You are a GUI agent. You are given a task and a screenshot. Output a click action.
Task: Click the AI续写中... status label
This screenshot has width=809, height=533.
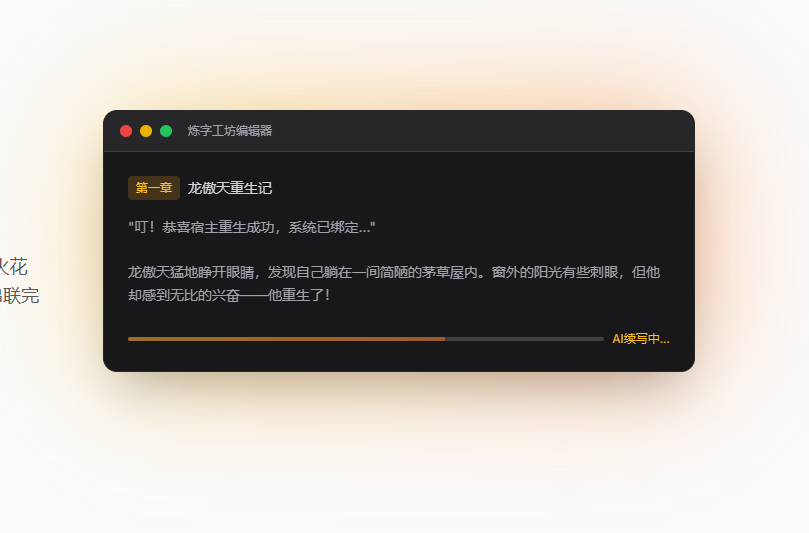(x=641, y=339)
